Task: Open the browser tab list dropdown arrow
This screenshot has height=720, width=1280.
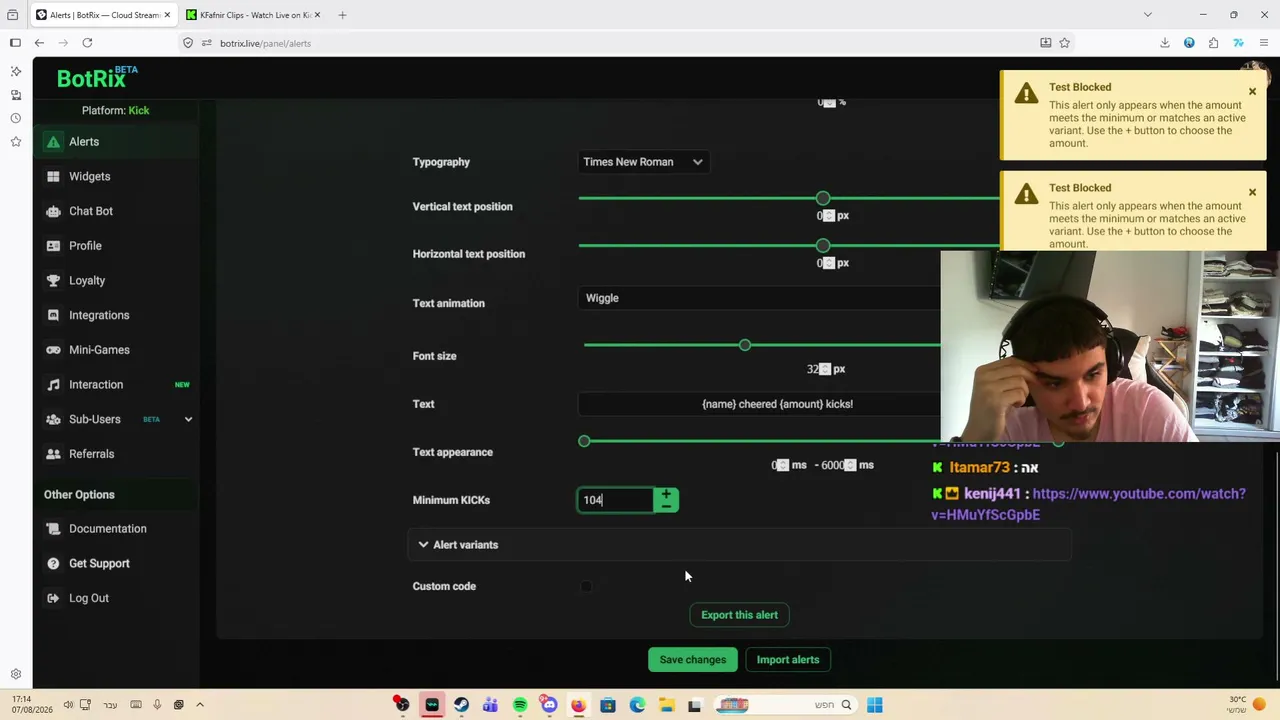Action: (1147, 15)
